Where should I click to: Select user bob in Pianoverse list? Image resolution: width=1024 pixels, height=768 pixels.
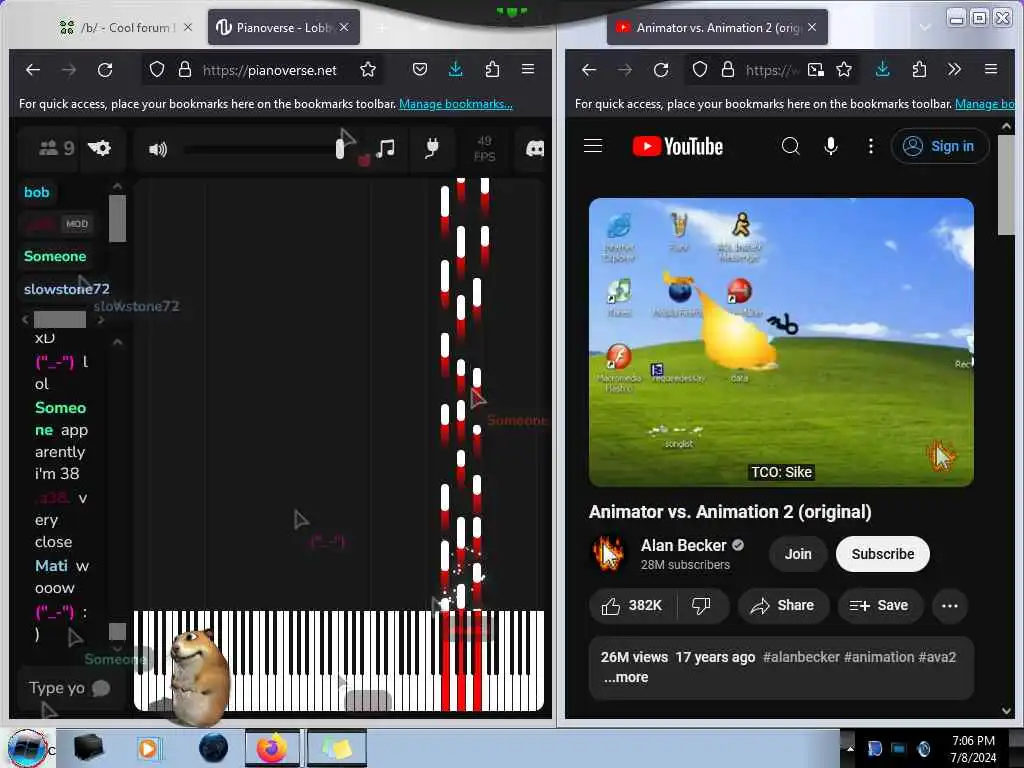pos(37,192)
